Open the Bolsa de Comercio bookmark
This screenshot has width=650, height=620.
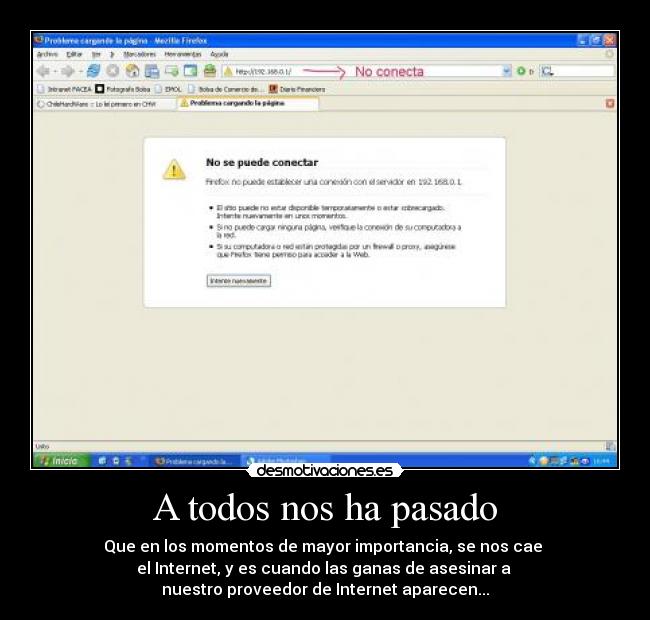tap(226, 89)
